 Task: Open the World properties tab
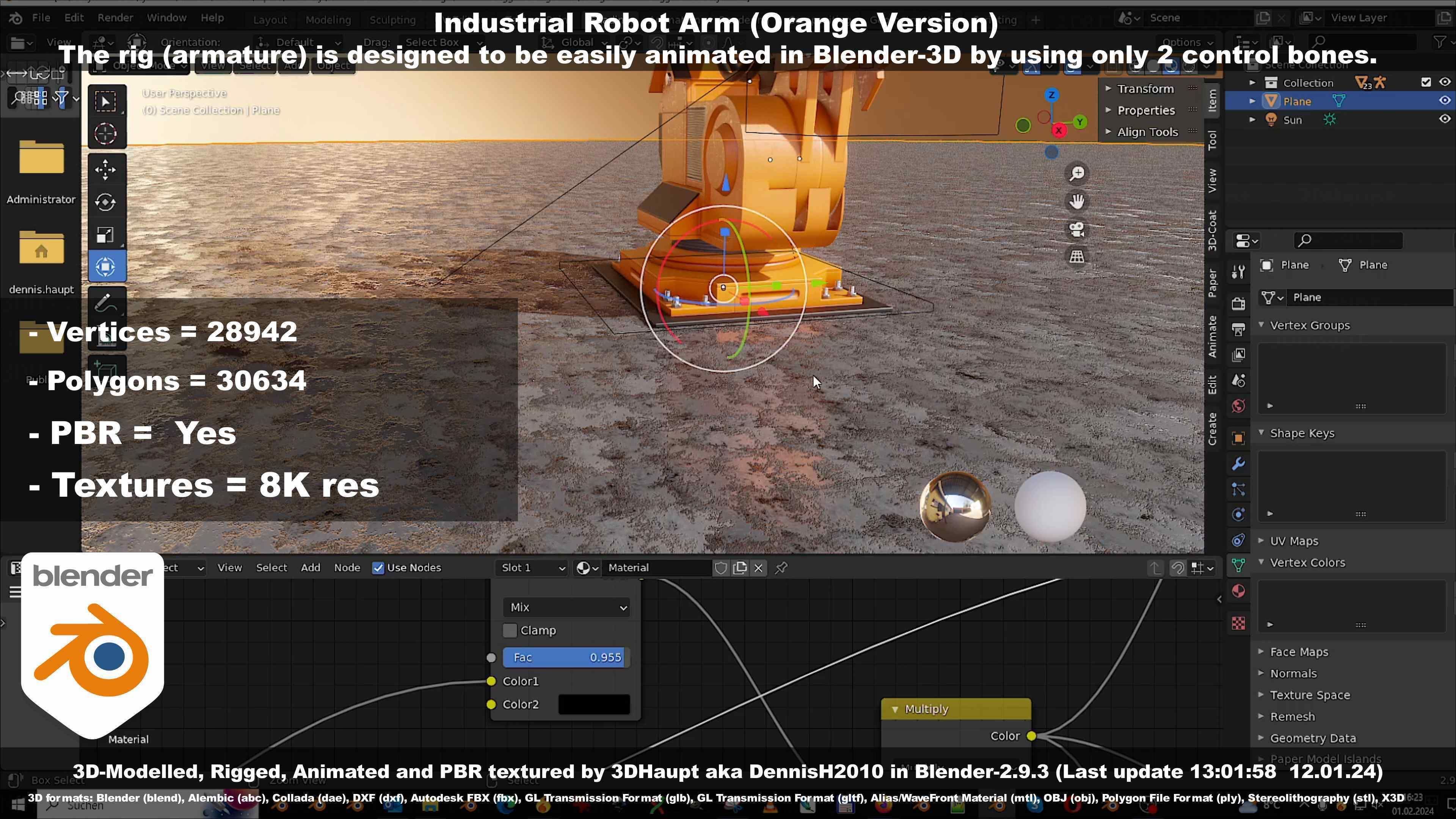(x=1238, y=406)
